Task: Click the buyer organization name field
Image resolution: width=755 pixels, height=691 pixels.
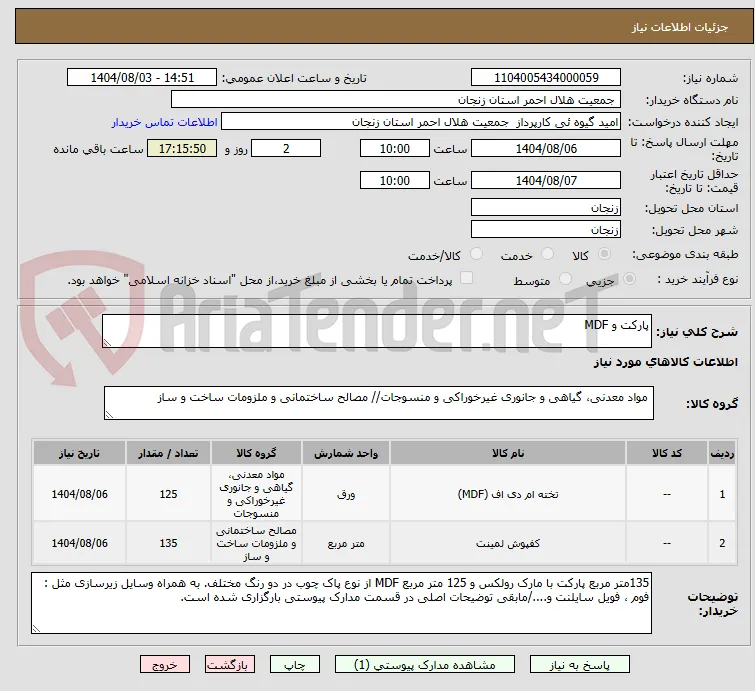Action: pyautogui.click(x=396, y=100)
